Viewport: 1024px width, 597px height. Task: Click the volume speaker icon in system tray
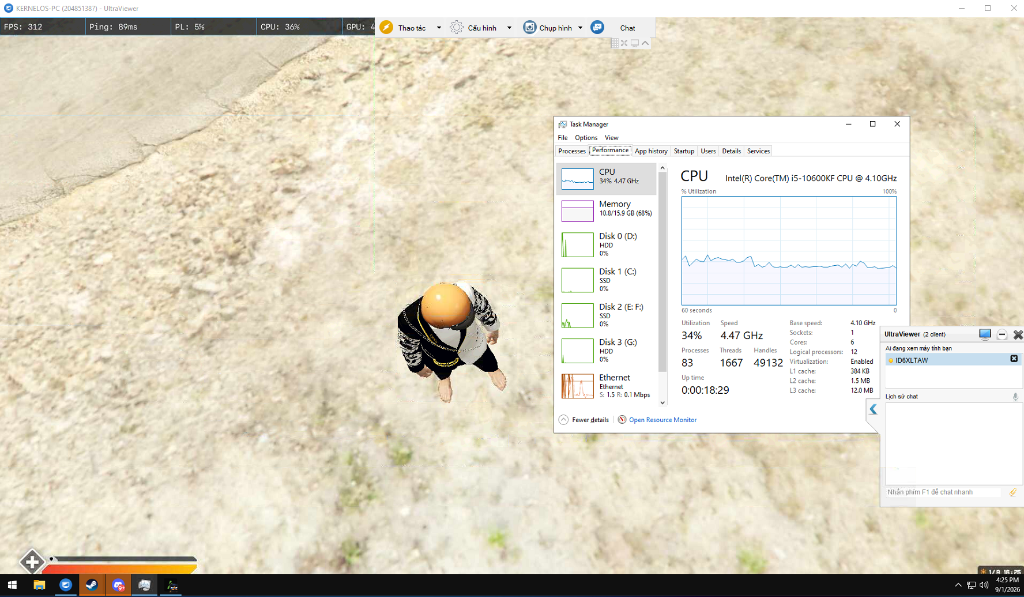tap(984, 585)
